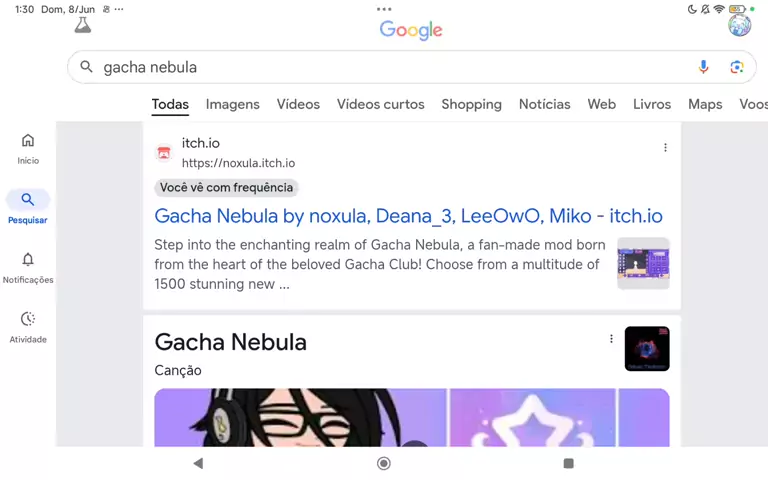Open the Gacha Nebula album cover thumbnail
Screen dimensions: 768x480
[647, 349]
